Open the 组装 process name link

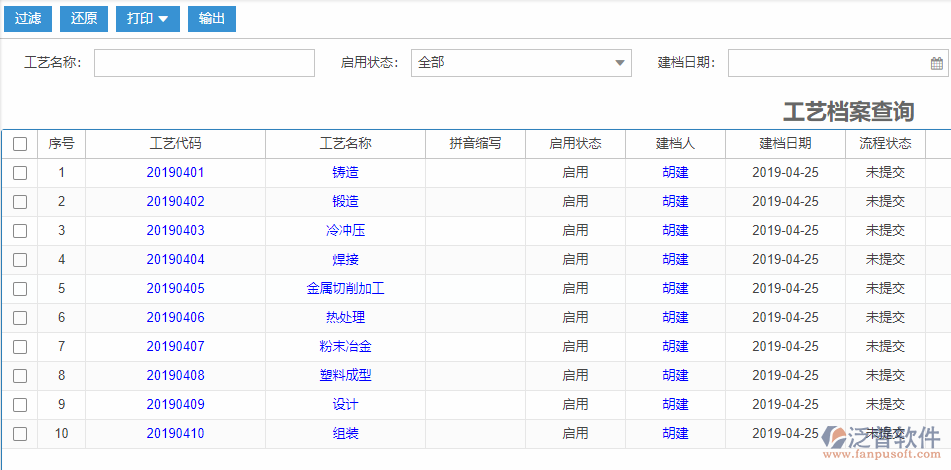346,434
